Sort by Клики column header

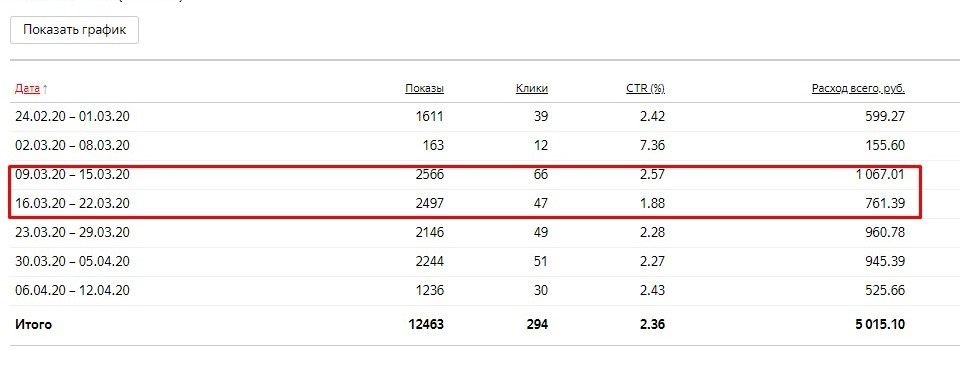tap(531, 89)
